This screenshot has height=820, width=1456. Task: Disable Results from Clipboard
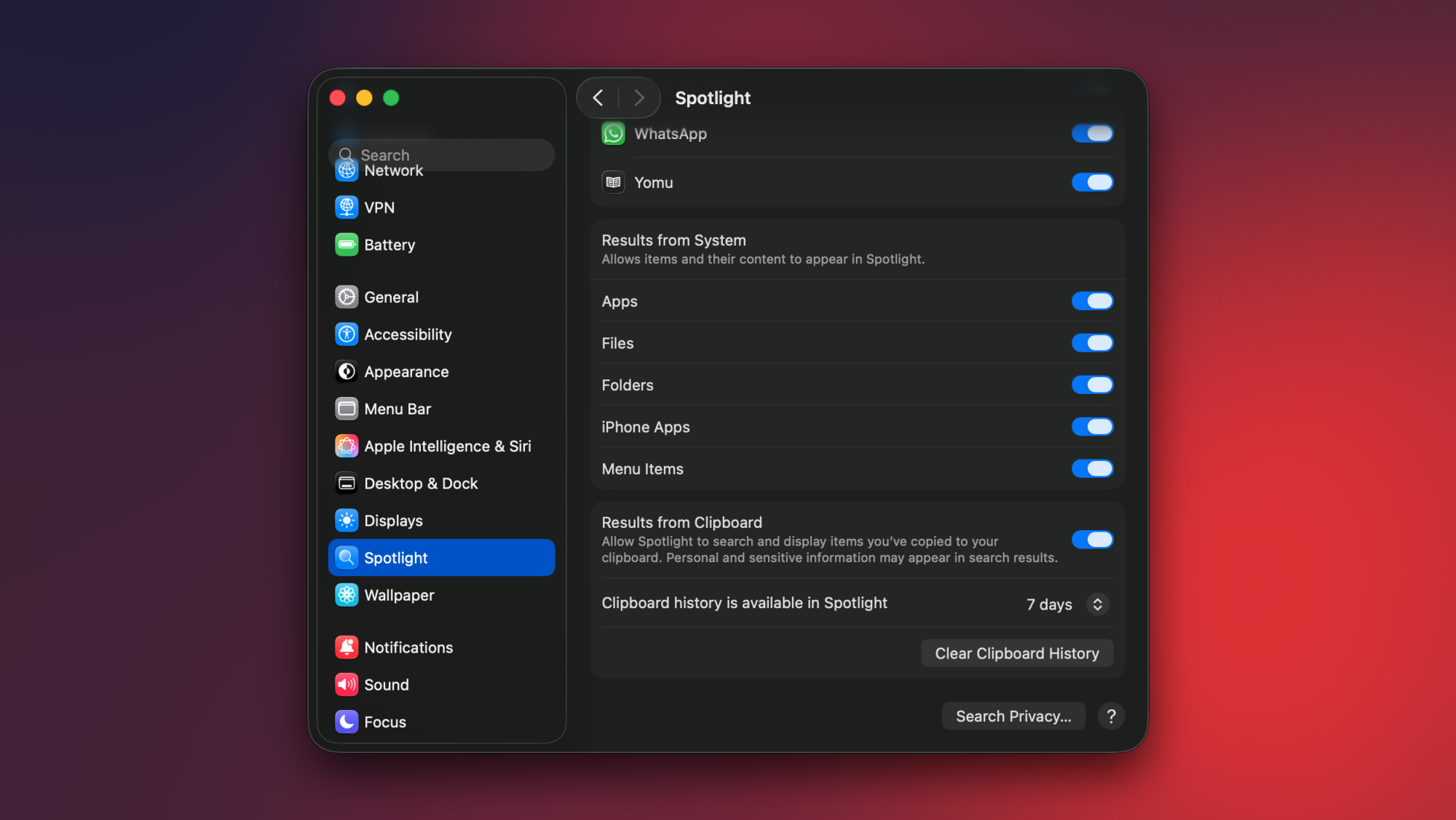click(x=1092, y=539)
